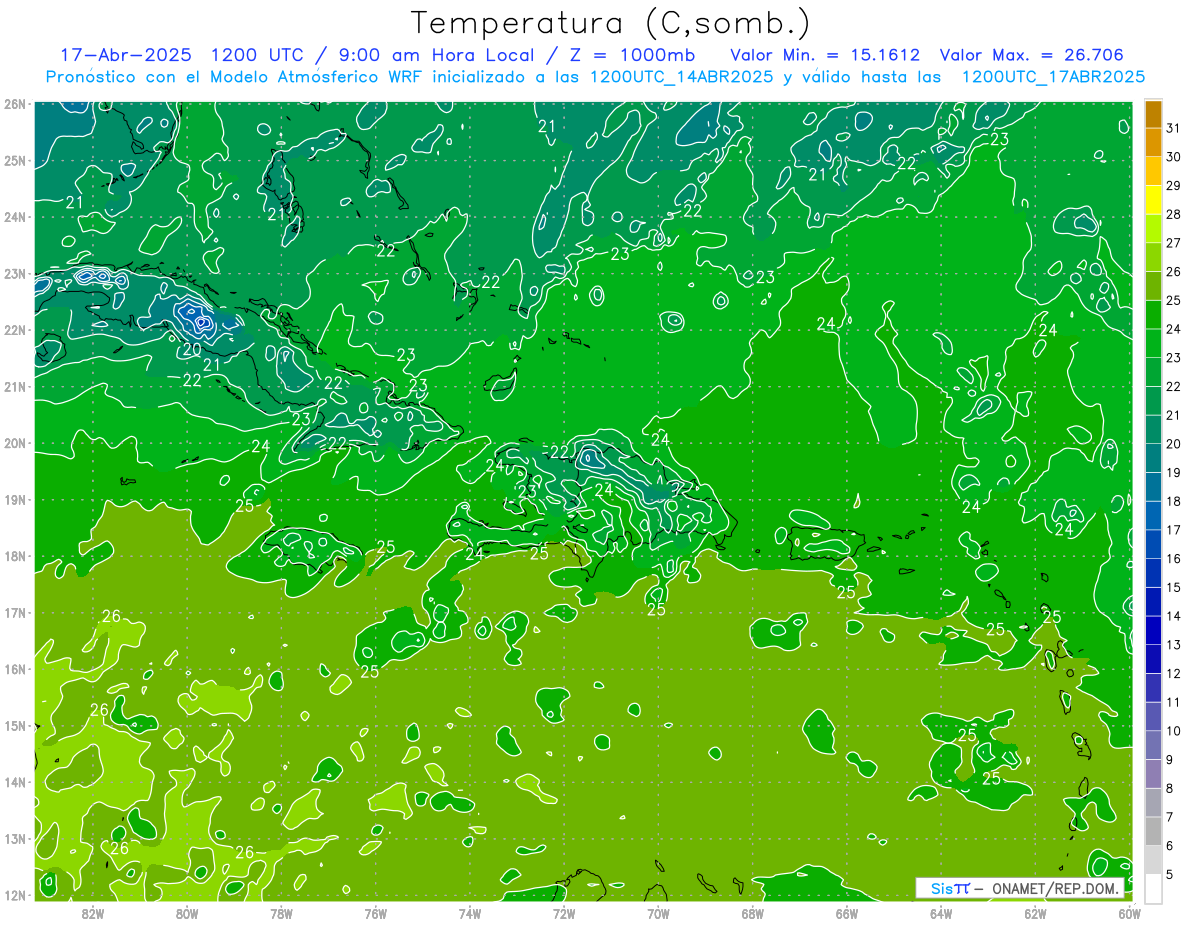Click gray color bar segment between 6 and 7

(1153, 831)
